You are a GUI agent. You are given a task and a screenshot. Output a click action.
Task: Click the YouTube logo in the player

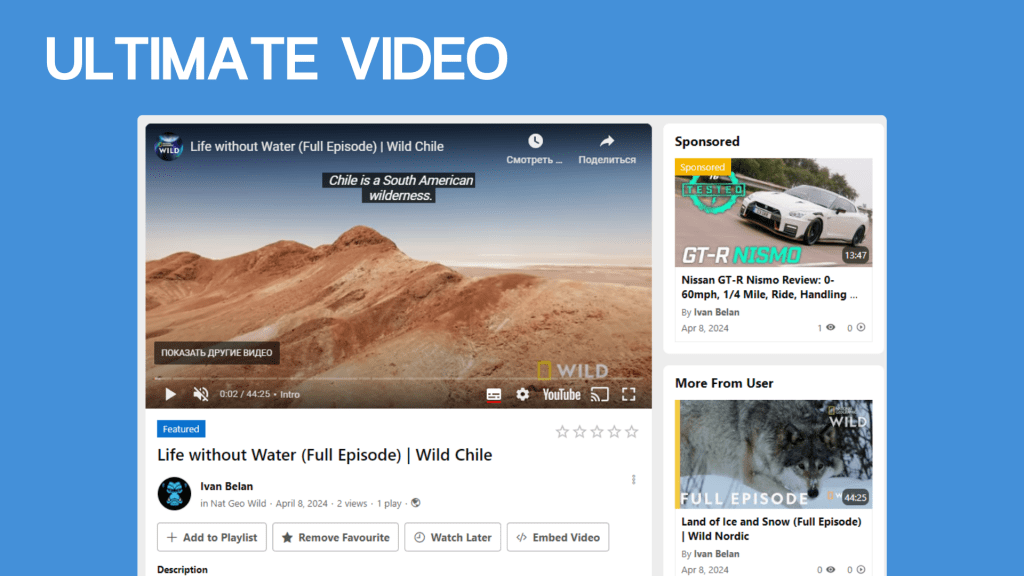click(x=561, y=394)
